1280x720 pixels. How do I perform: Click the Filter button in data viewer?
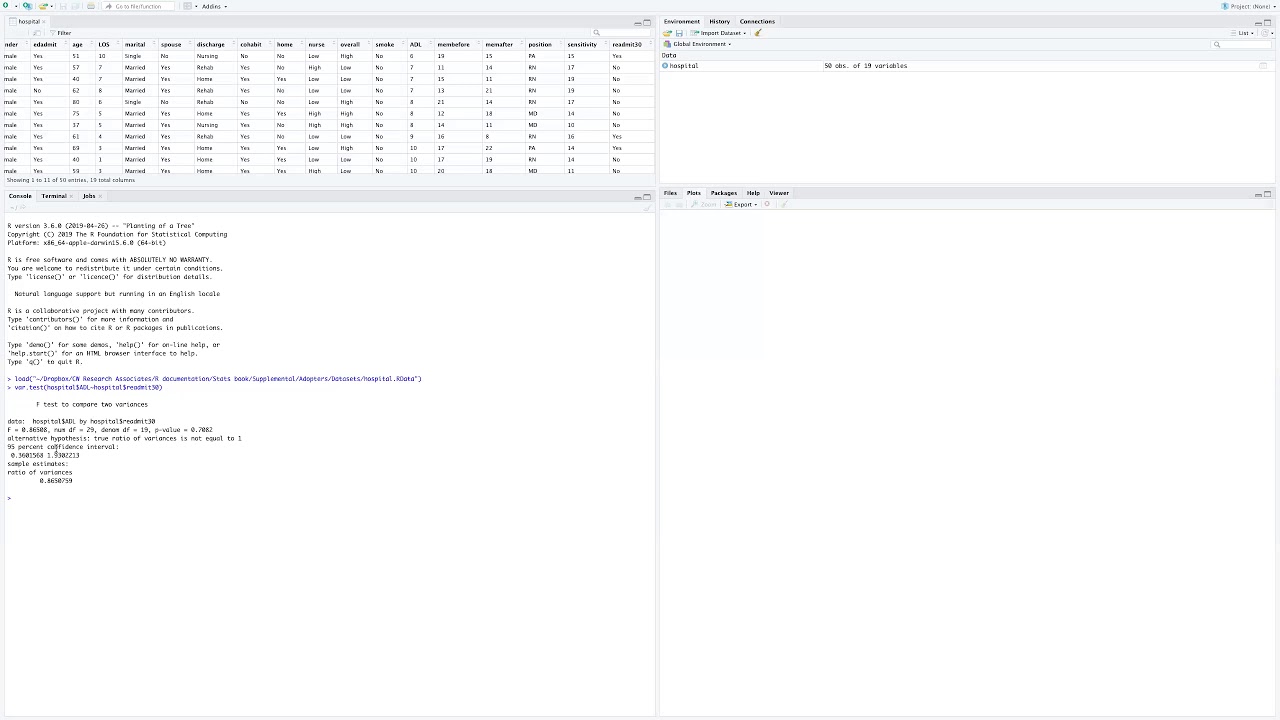60,33
